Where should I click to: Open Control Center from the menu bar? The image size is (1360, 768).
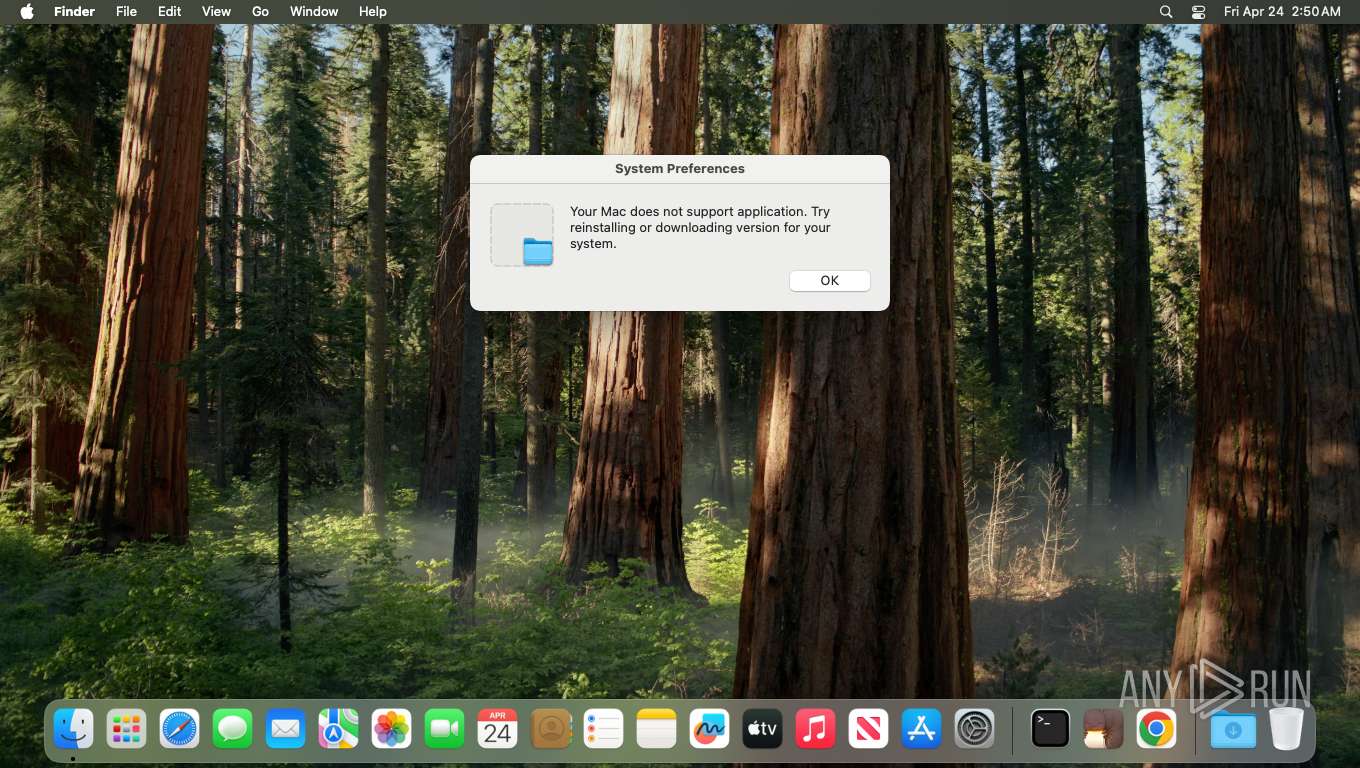(x=1199, y=12)
